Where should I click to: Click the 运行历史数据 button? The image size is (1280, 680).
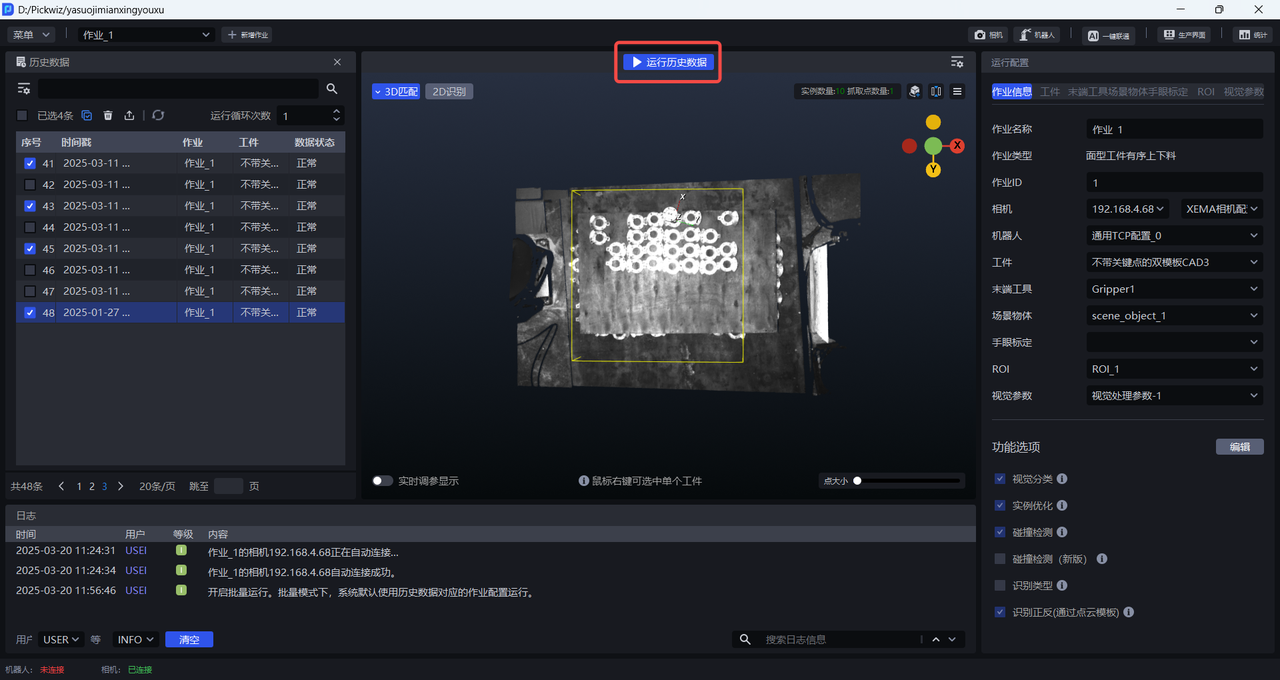coord(668,62)
